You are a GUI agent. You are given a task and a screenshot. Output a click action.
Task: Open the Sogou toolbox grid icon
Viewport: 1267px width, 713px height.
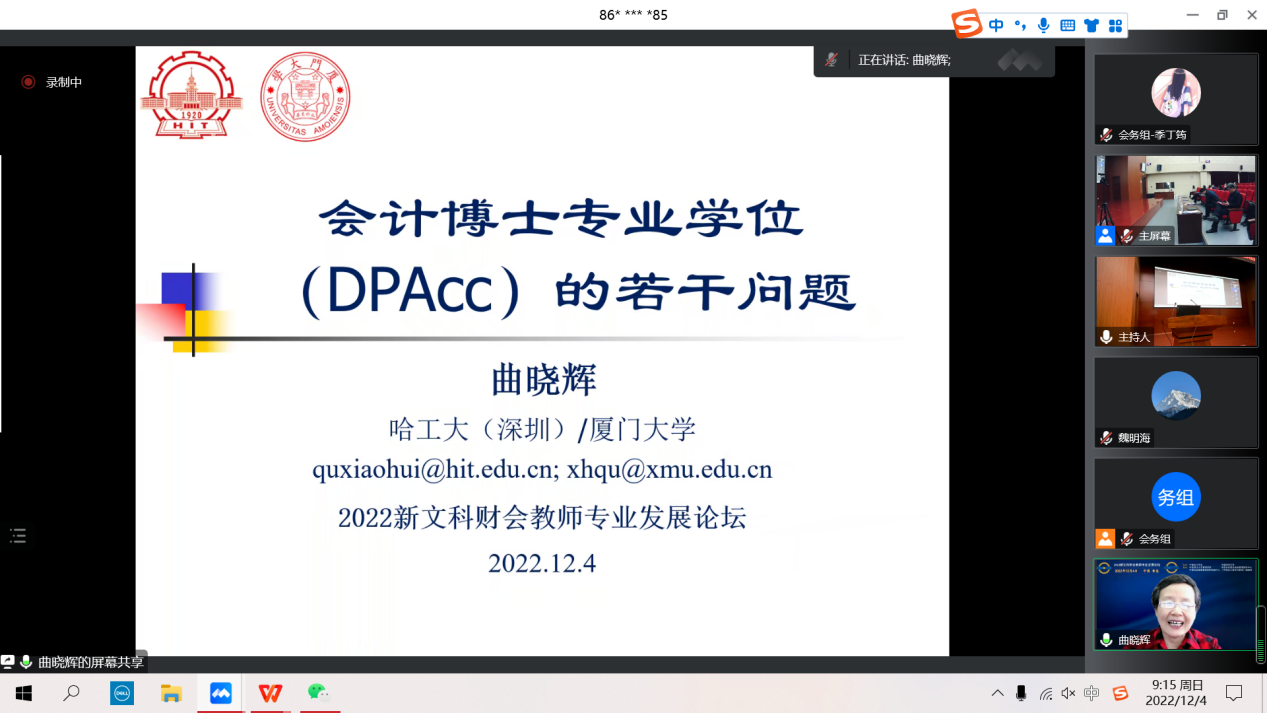tap(1115, 26)
